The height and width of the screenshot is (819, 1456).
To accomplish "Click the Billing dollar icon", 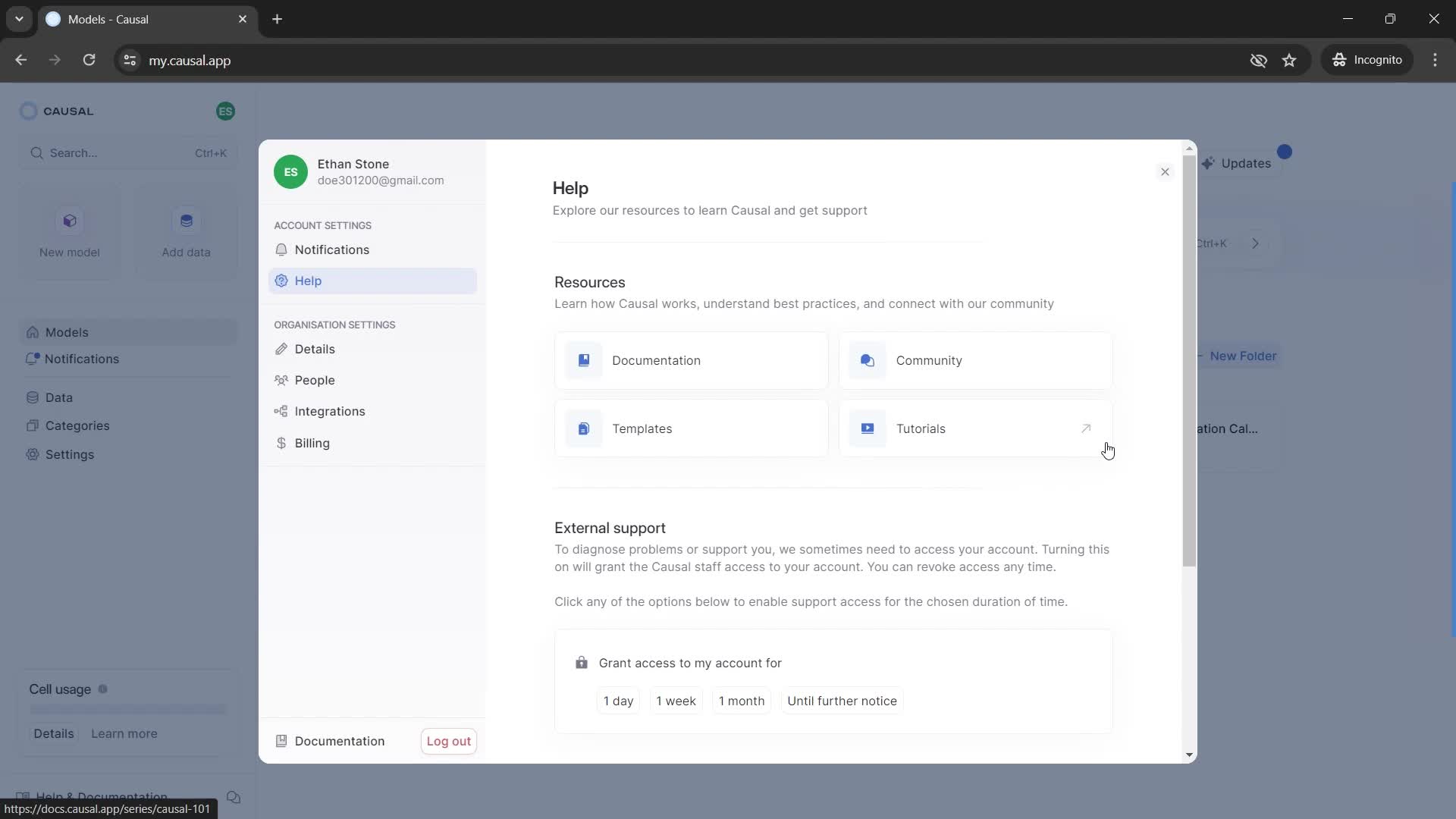I will 281,443.
